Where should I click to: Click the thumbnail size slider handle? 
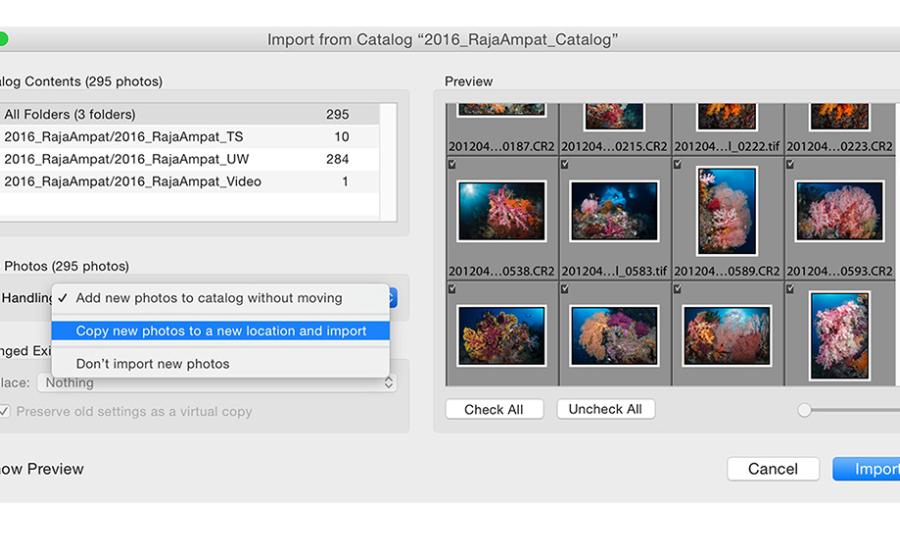[x=804, y=410]
